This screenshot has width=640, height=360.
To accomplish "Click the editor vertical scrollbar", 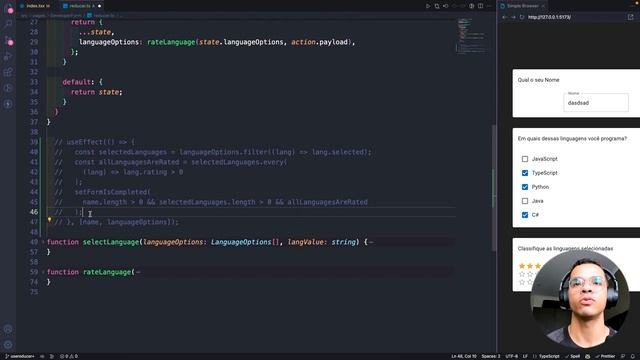I will click(494, 188).
